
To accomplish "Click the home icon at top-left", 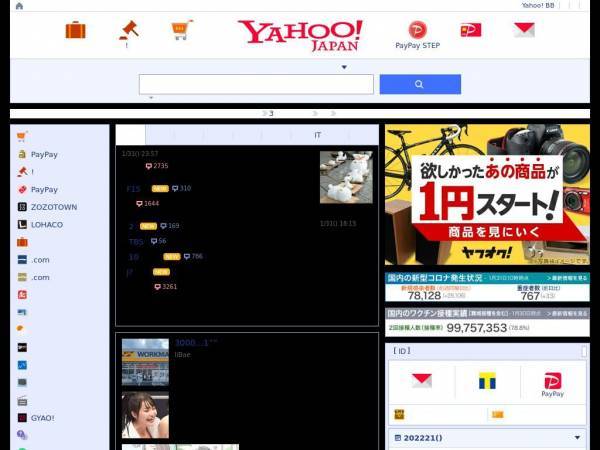I will click(19, 6).
